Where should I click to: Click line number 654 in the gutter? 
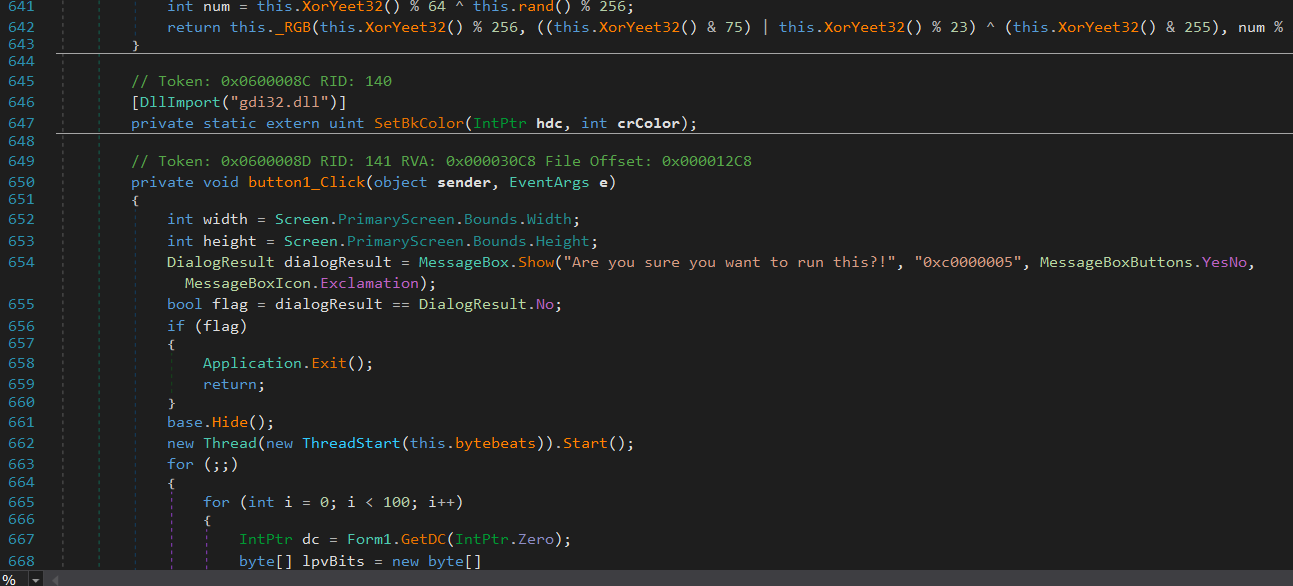21,262
